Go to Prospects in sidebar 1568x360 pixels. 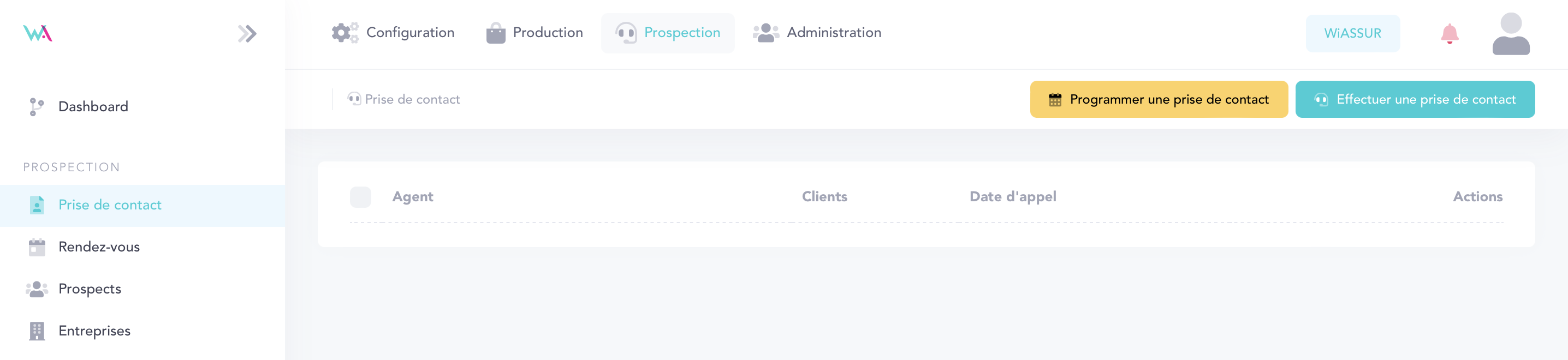90,289
